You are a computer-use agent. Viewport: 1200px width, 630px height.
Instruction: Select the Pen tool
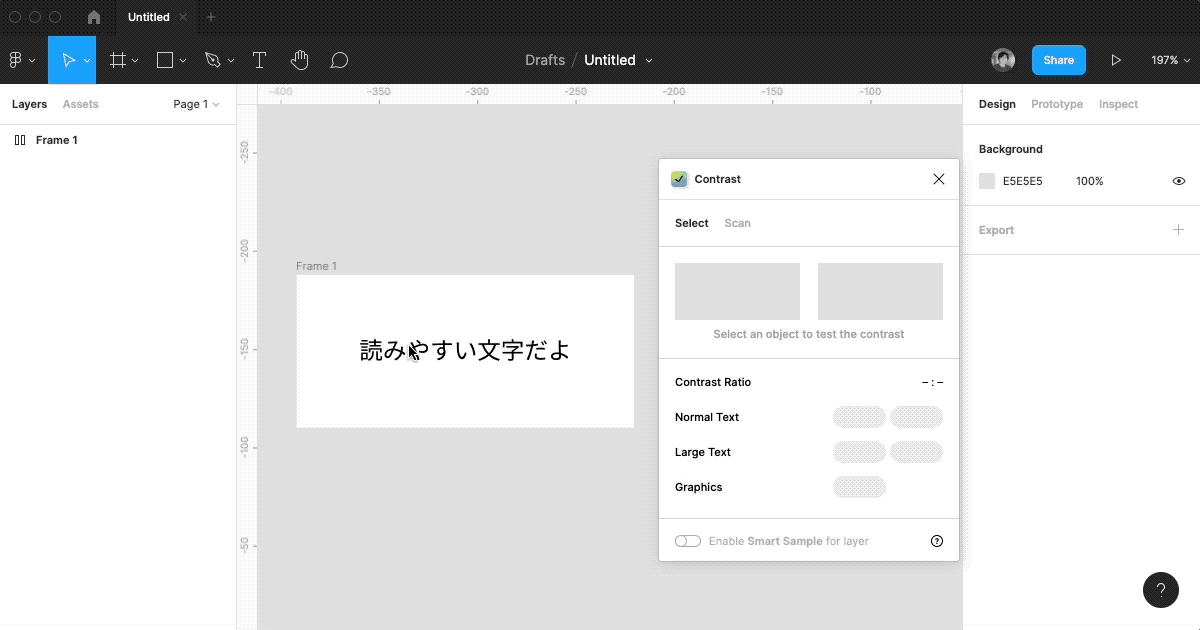pyautogui.click(x=212, y=60)
